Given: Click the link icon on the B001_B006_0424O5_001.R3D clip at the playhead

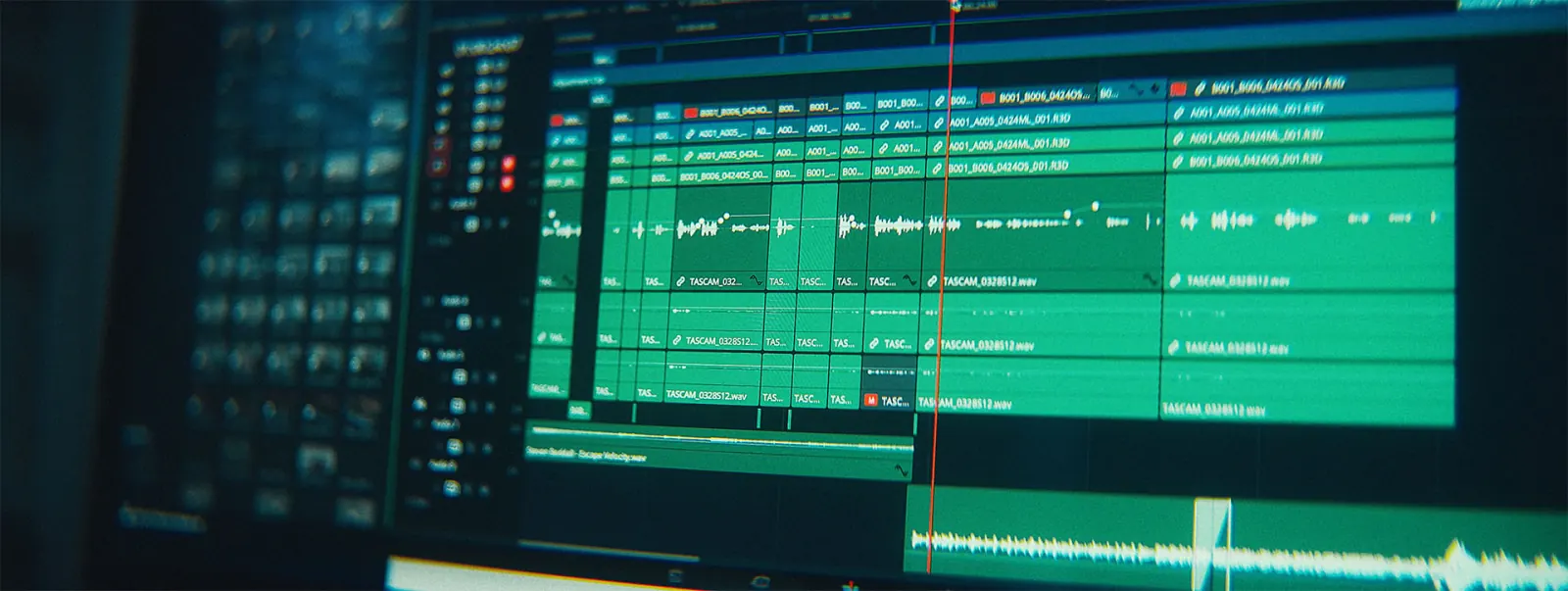Looking at the screenshot, I should (x=938, y=169).
